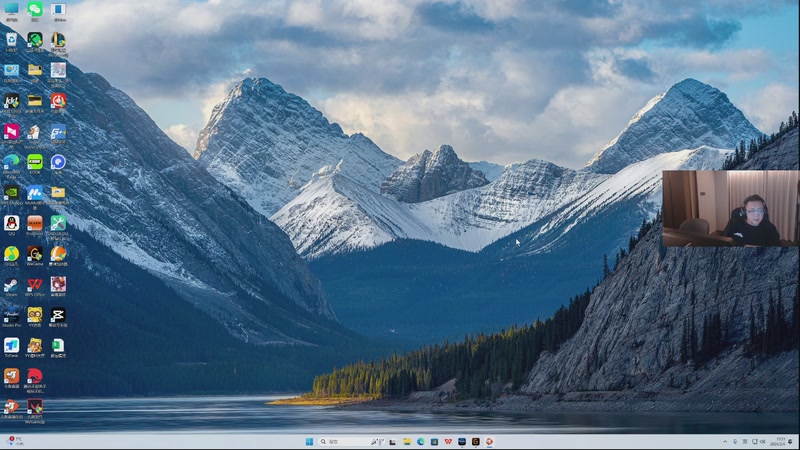Open WPS from the taskbar
Screen dimensions: 800x450
pyautogui.click(x=448, y=441)
